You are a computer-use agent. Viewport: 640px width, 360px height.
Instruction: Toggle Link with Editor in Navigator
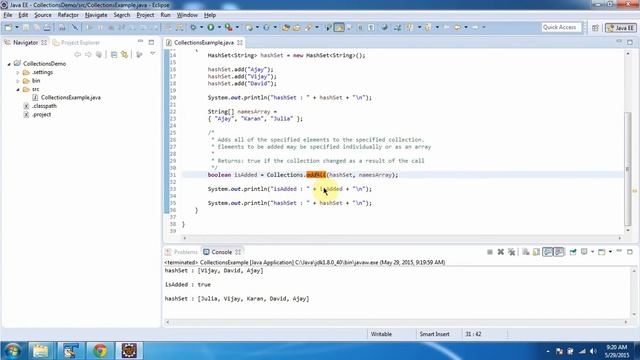(124, 55)
